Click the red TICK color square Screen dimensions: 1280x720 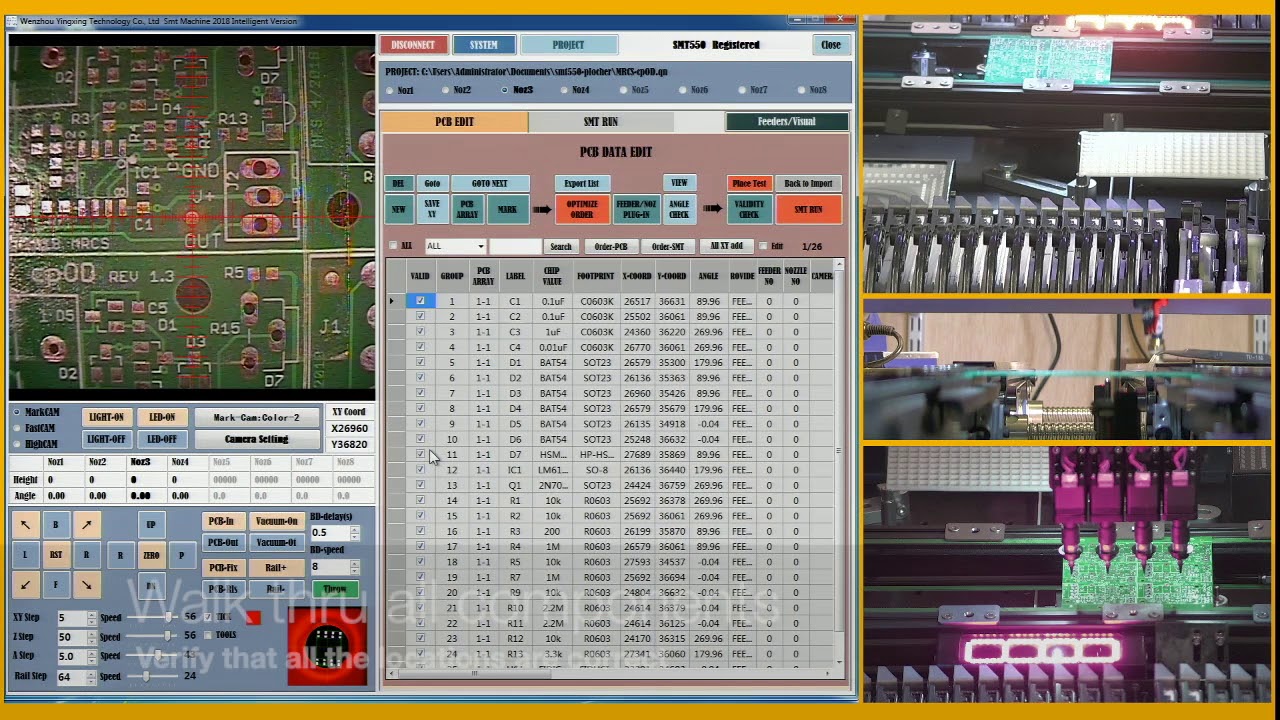(253, 617)
